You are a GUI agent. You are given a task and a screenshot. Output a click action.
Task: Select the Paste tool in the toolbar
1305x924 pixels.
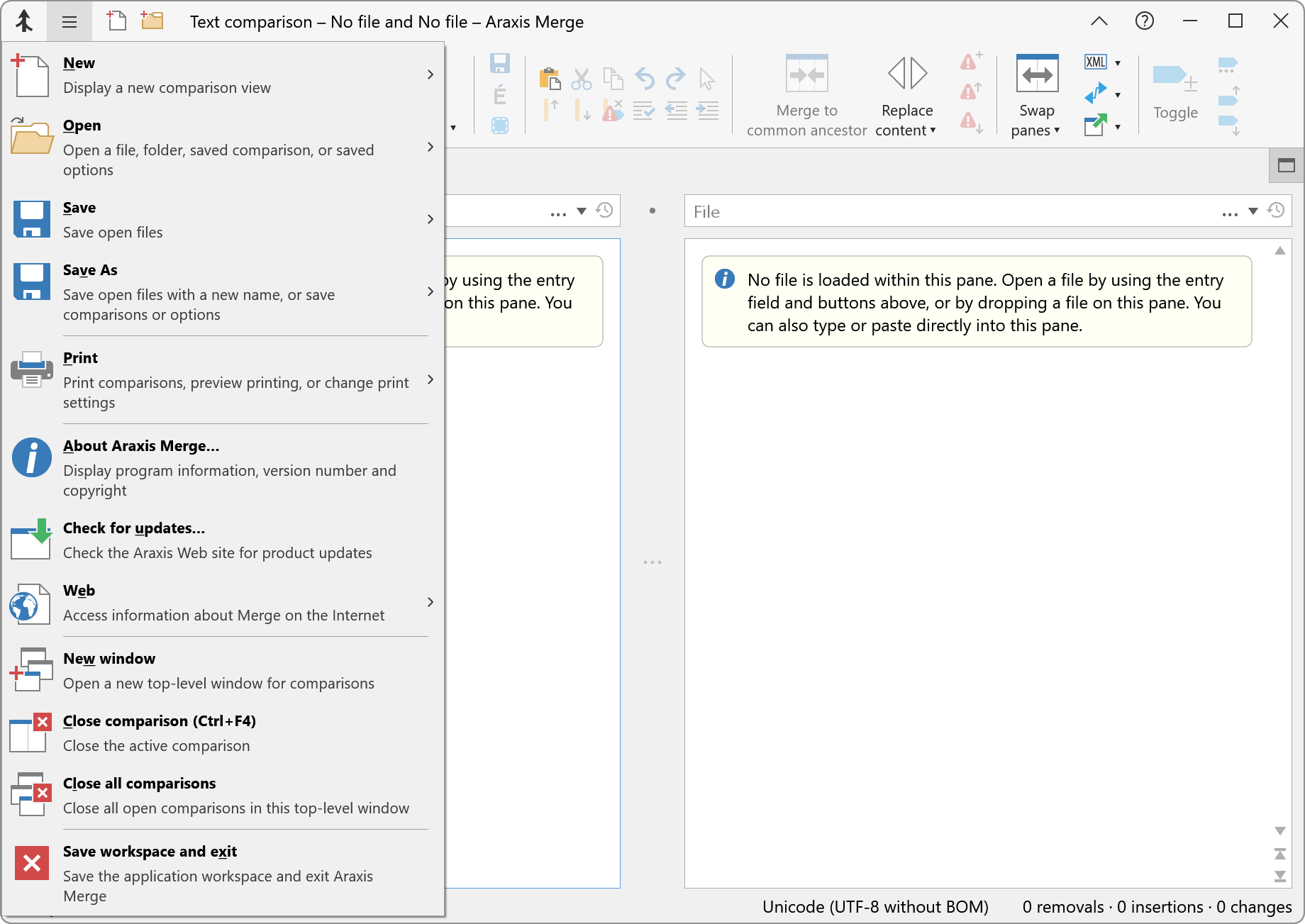(550, 78)
